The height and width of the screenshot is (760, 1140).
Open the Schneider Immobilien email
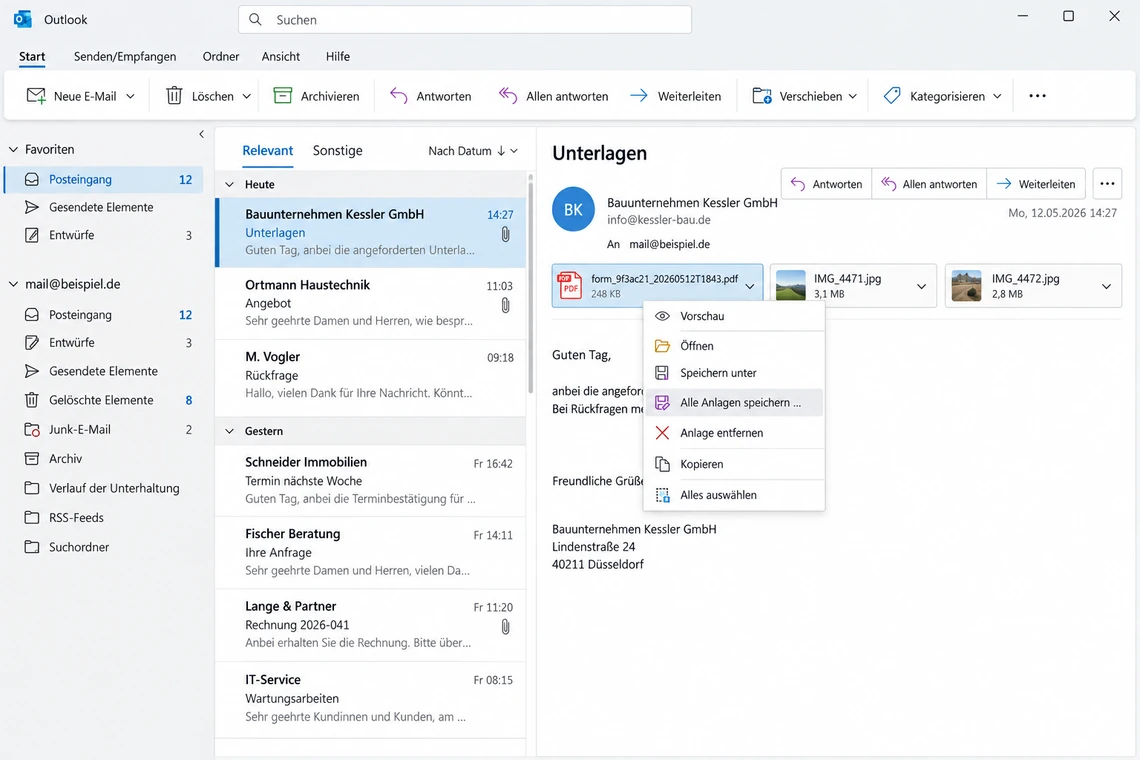[371, 481]
